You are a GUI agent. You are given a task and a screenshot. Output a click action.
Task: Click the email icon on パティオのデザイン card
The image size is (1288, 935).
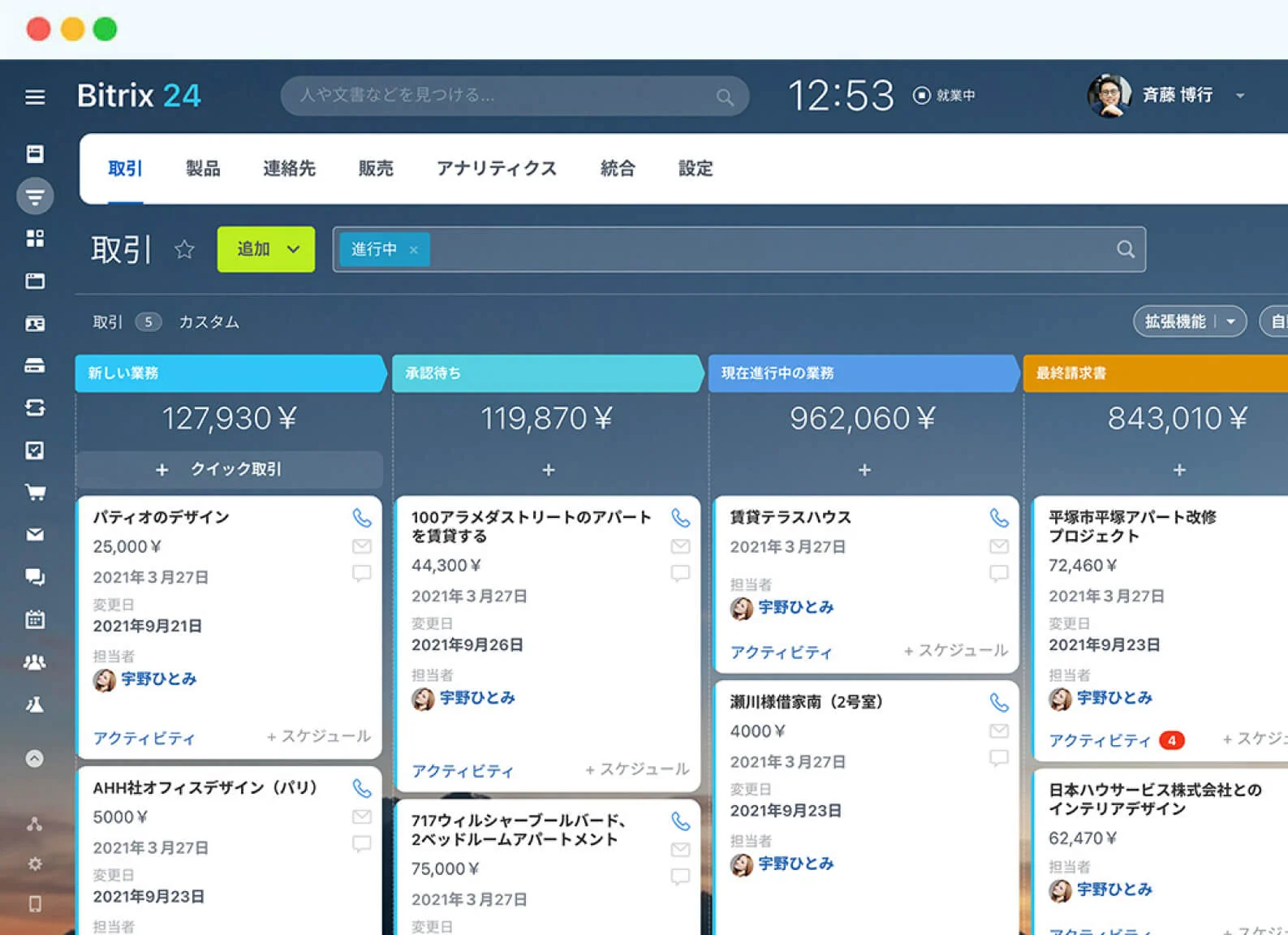(362, 546)
